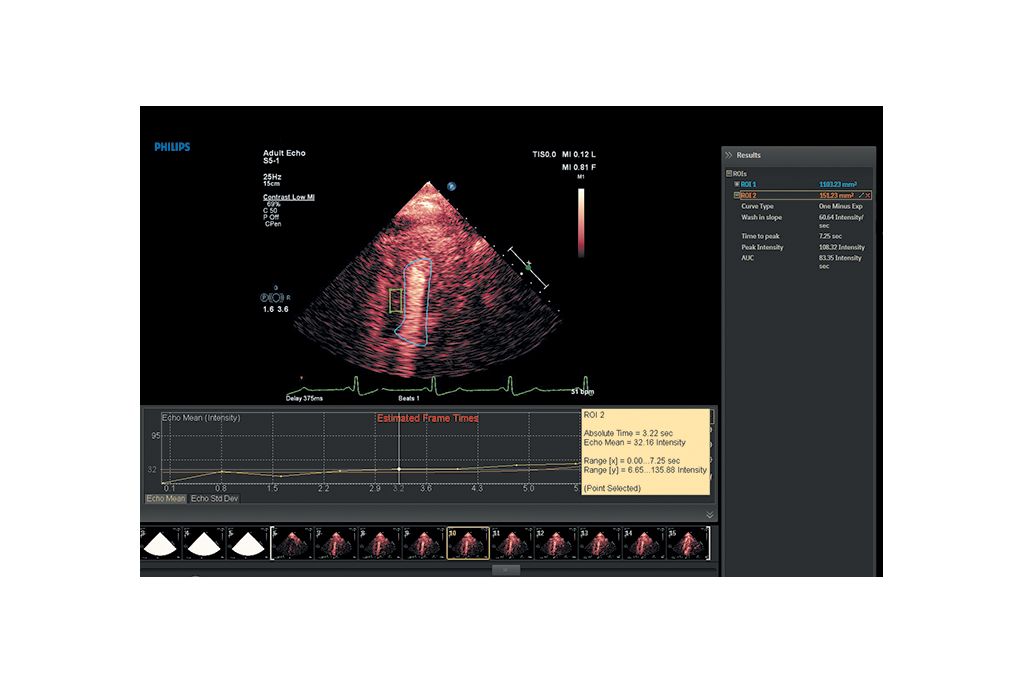The image size is (1024, 683).
Task: Click the Beats 1 text
Action: 409,398
